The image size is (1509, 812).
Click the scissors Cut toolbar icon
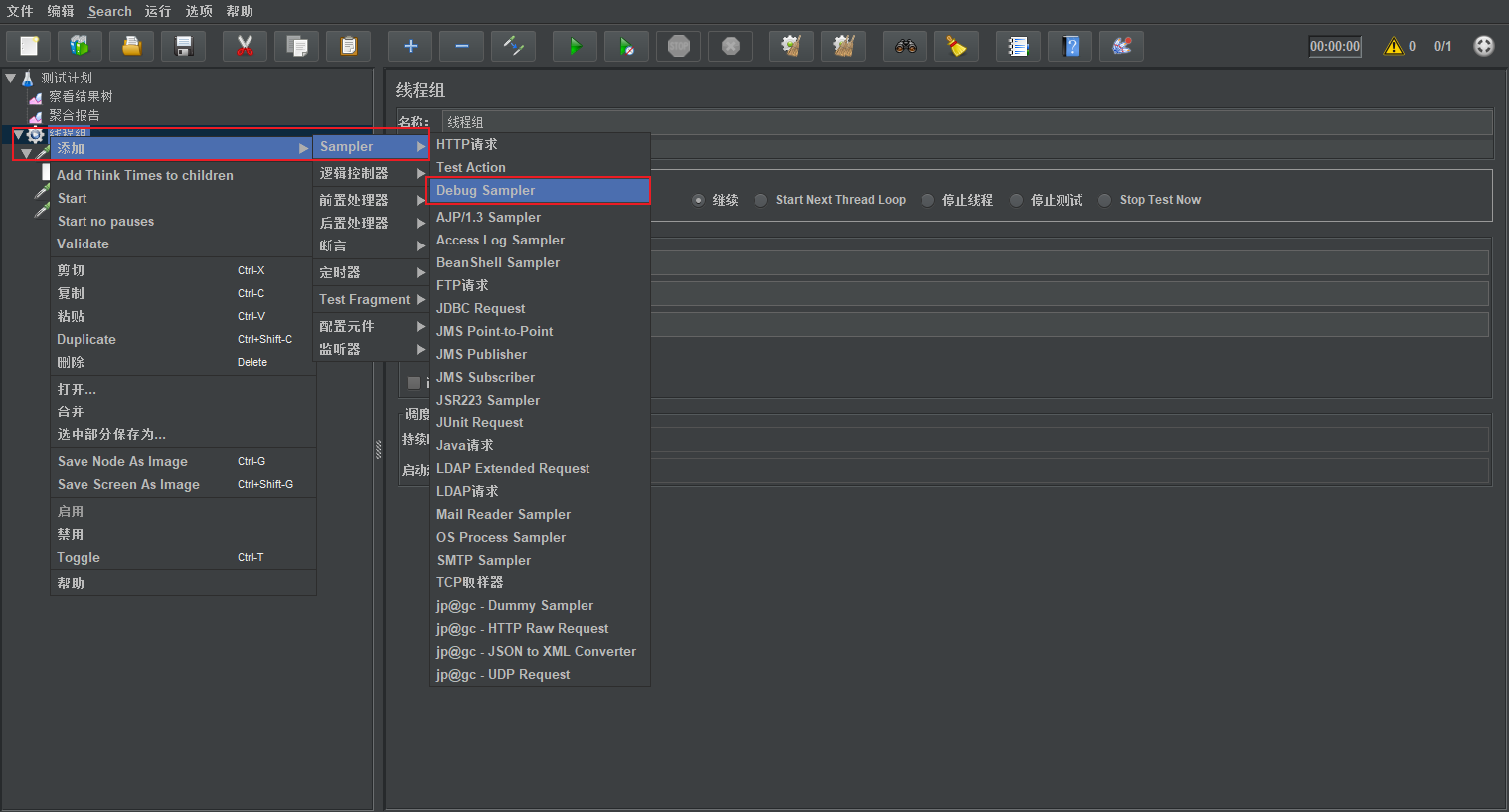tap(245, 46)
